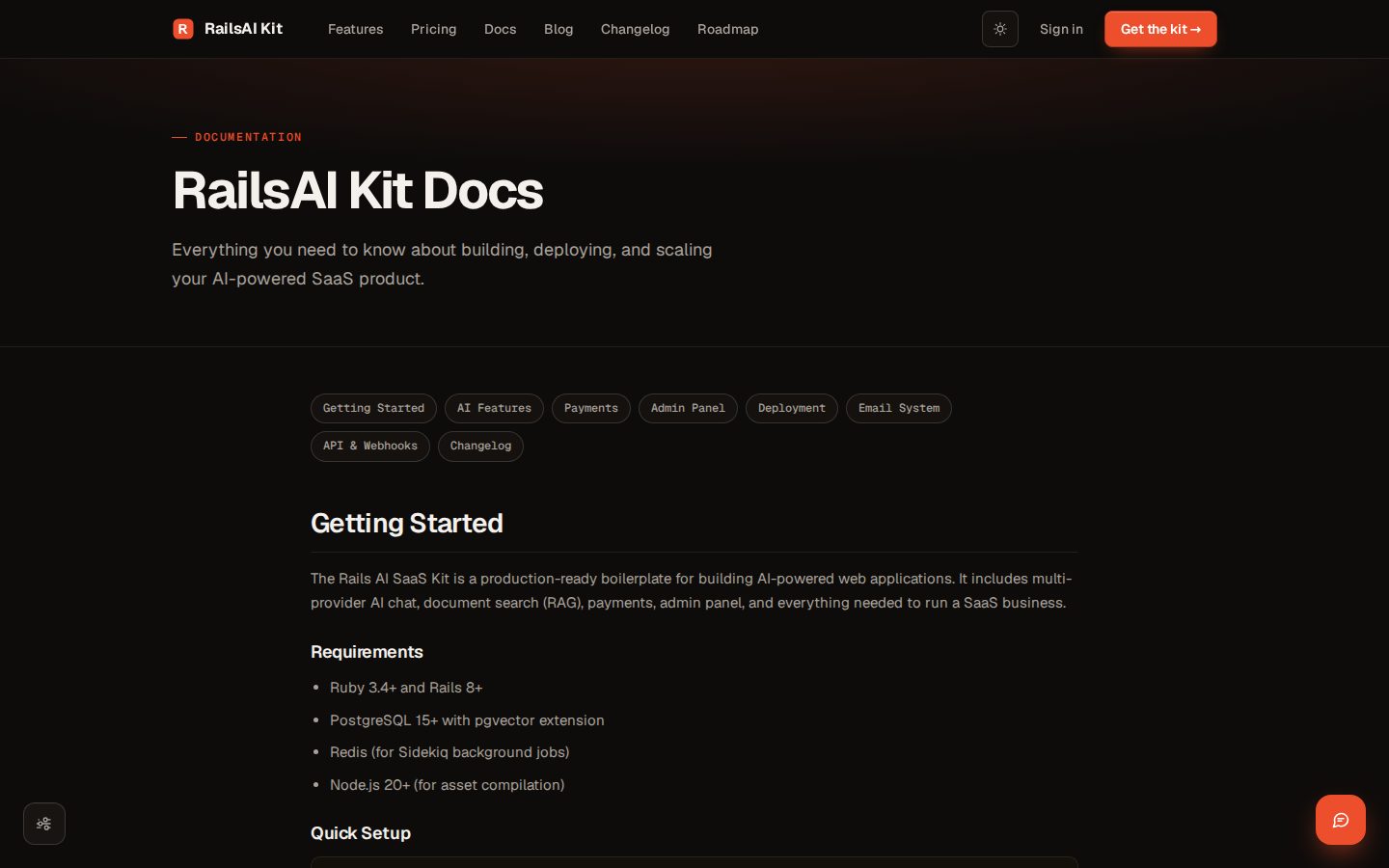
Task: Jump to the Admin Panel section
Action: coord(688,408)
